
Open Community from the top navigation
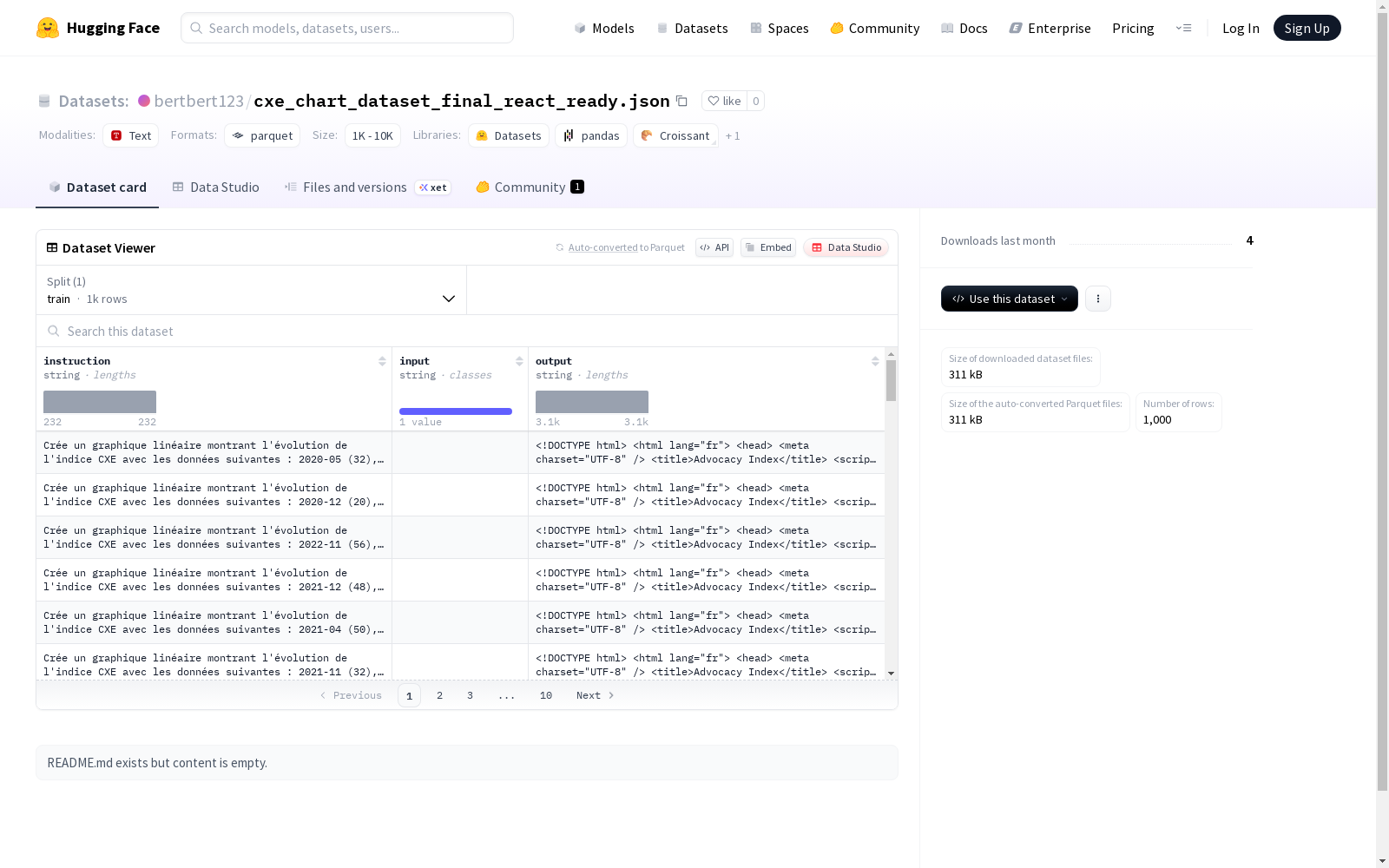[875, 28]
